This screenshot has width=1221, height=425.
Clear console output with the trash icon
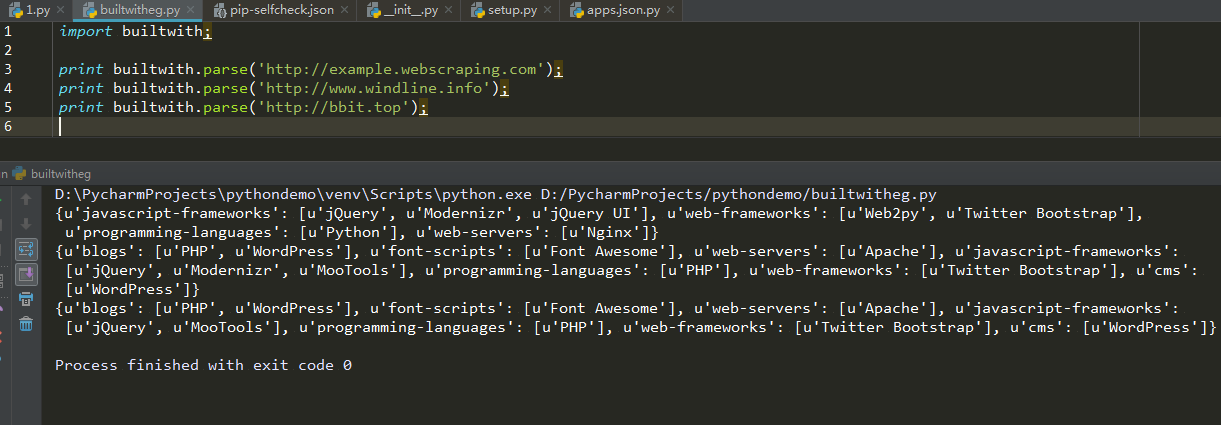pyautogui.click(x=26, y=323)
